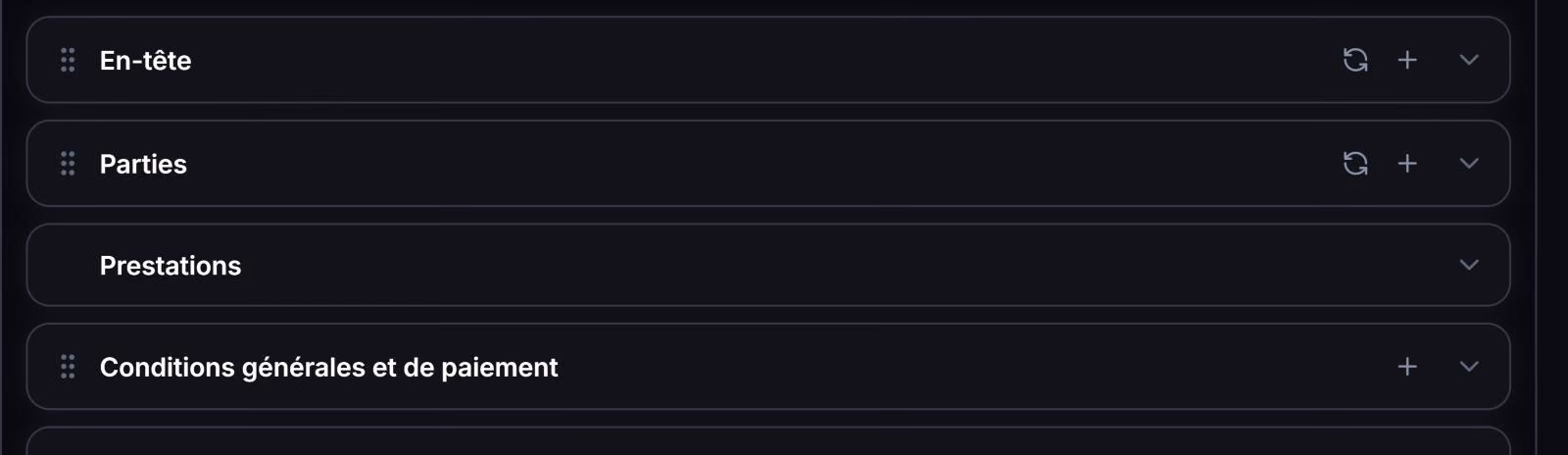Grab the Conditions générales drag handle
The height and width of the screenshot is (455, 1568).
tap(68, 366)
